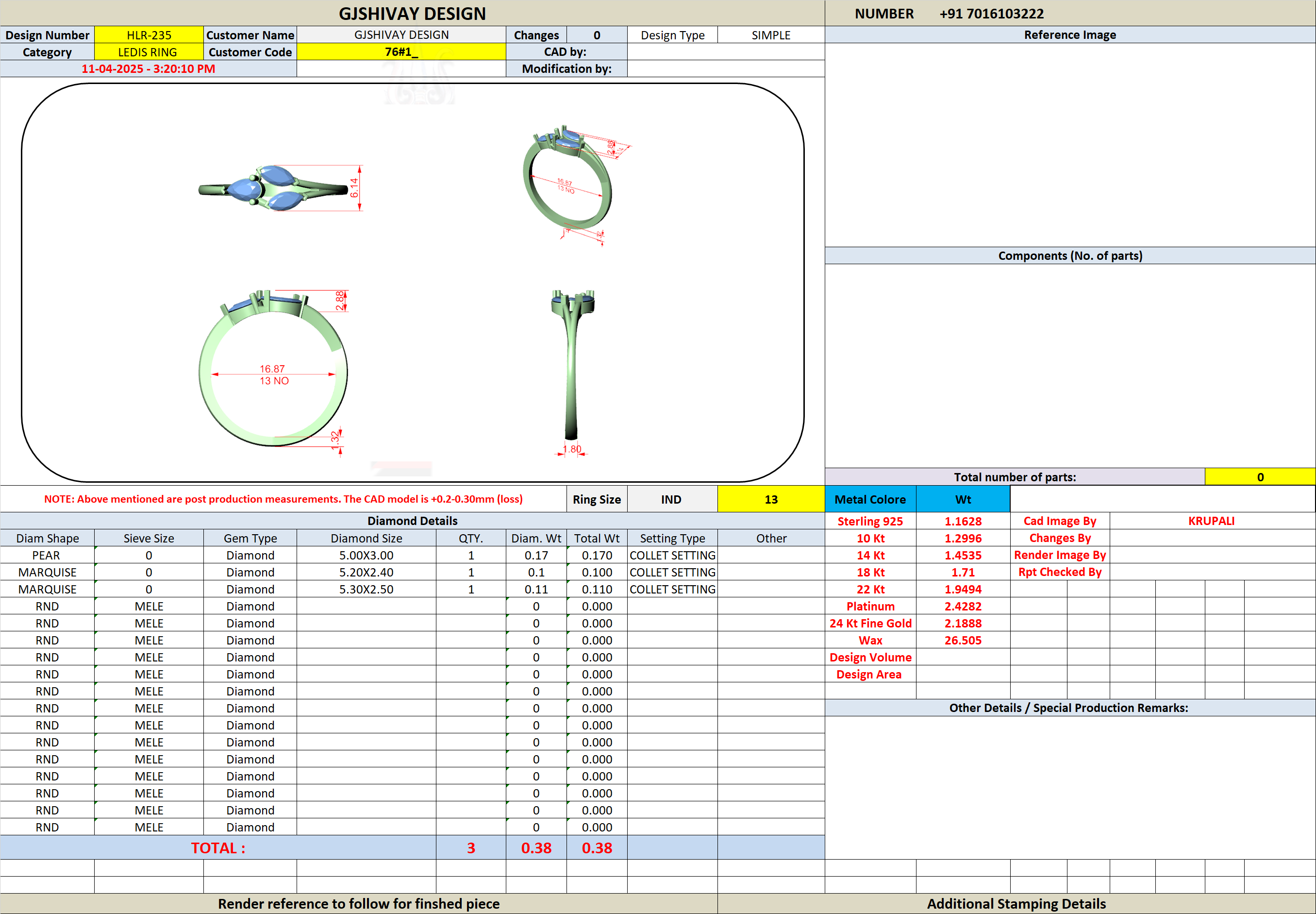The height and width of the screenshot is (914, 1316).
Task: Select the Components (No. of parts) header
Action: coord(1070,255)
